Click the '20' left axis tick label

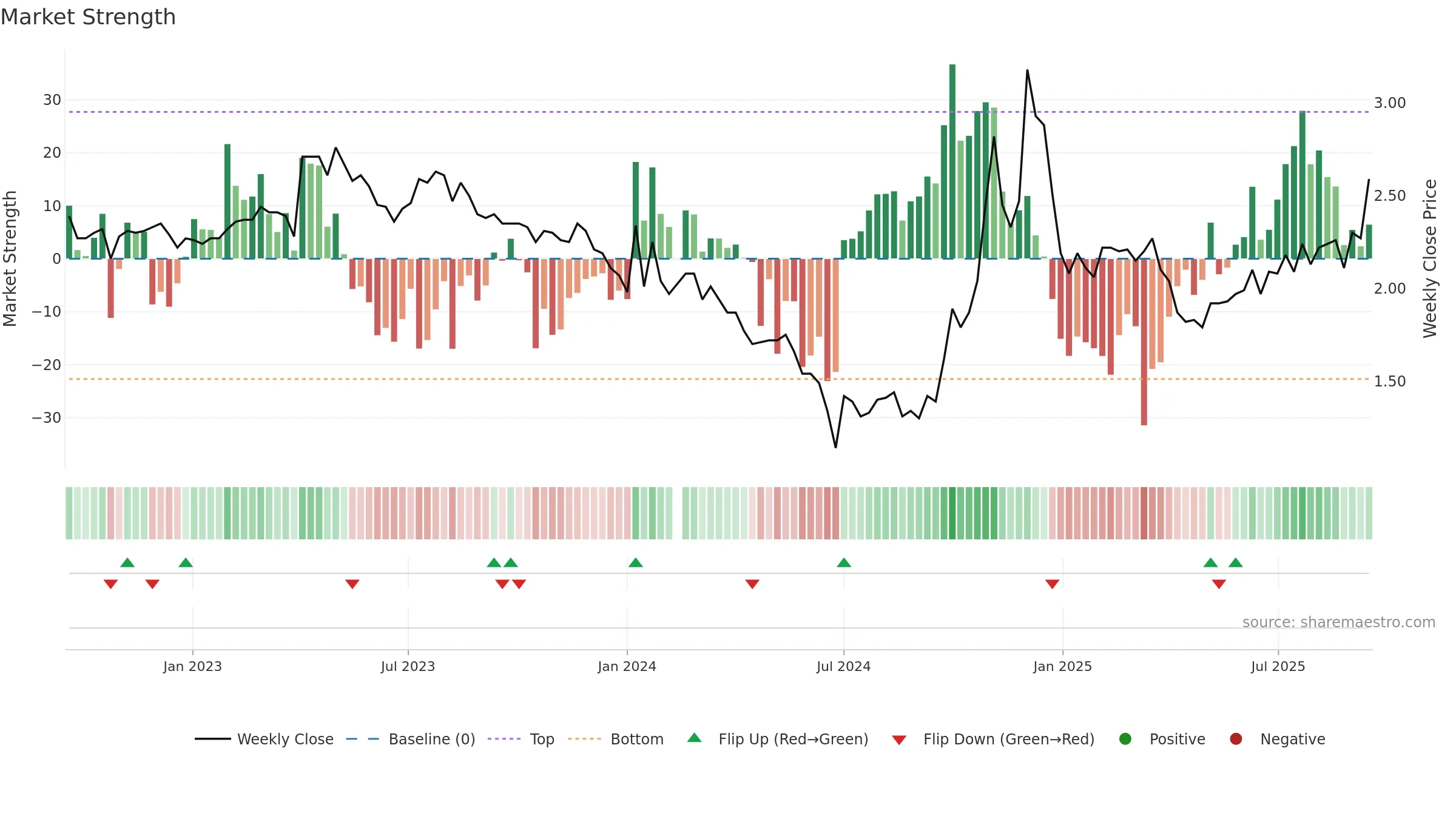click(52, 153)
